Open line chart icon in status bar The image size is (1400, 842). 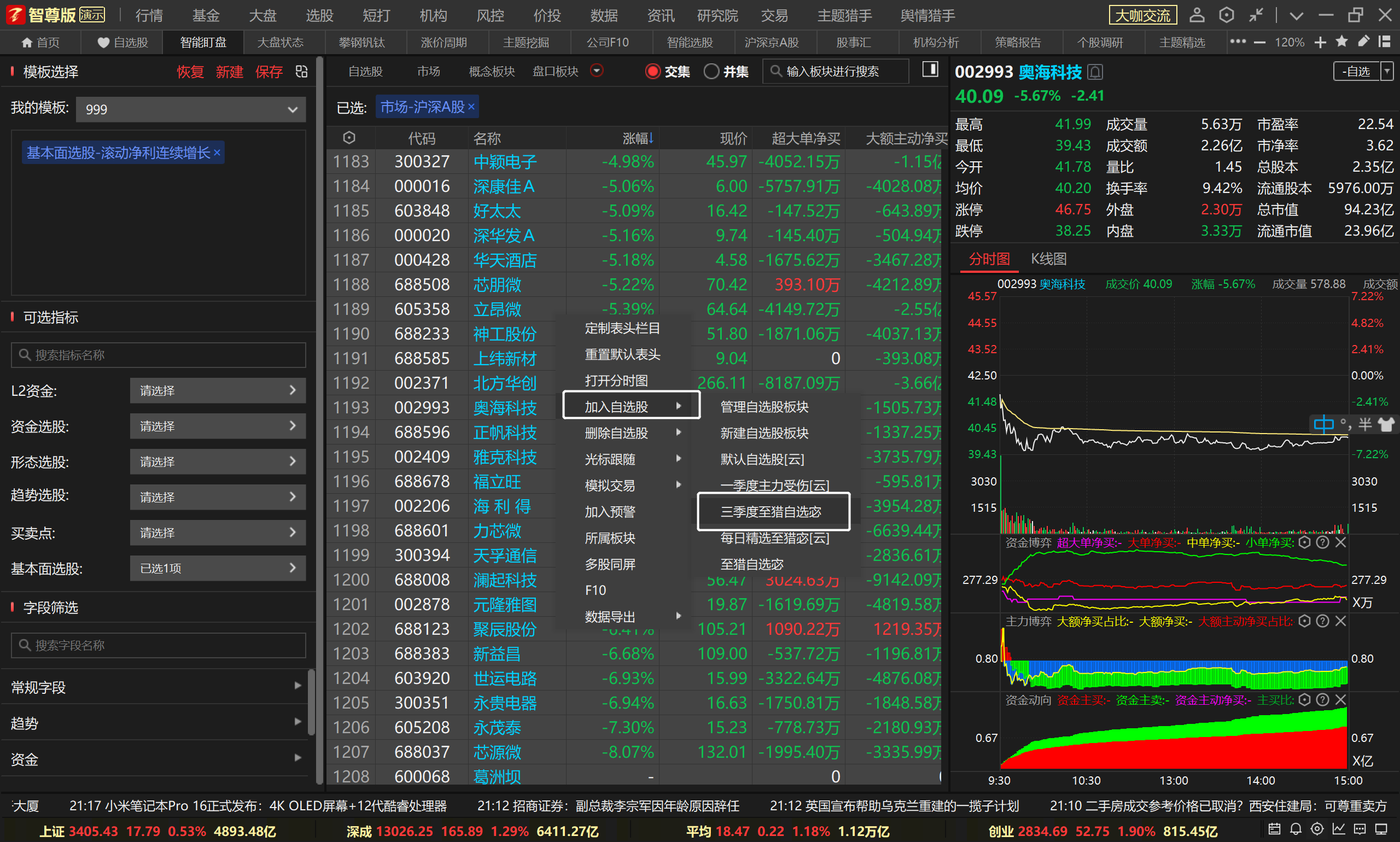1339,829
